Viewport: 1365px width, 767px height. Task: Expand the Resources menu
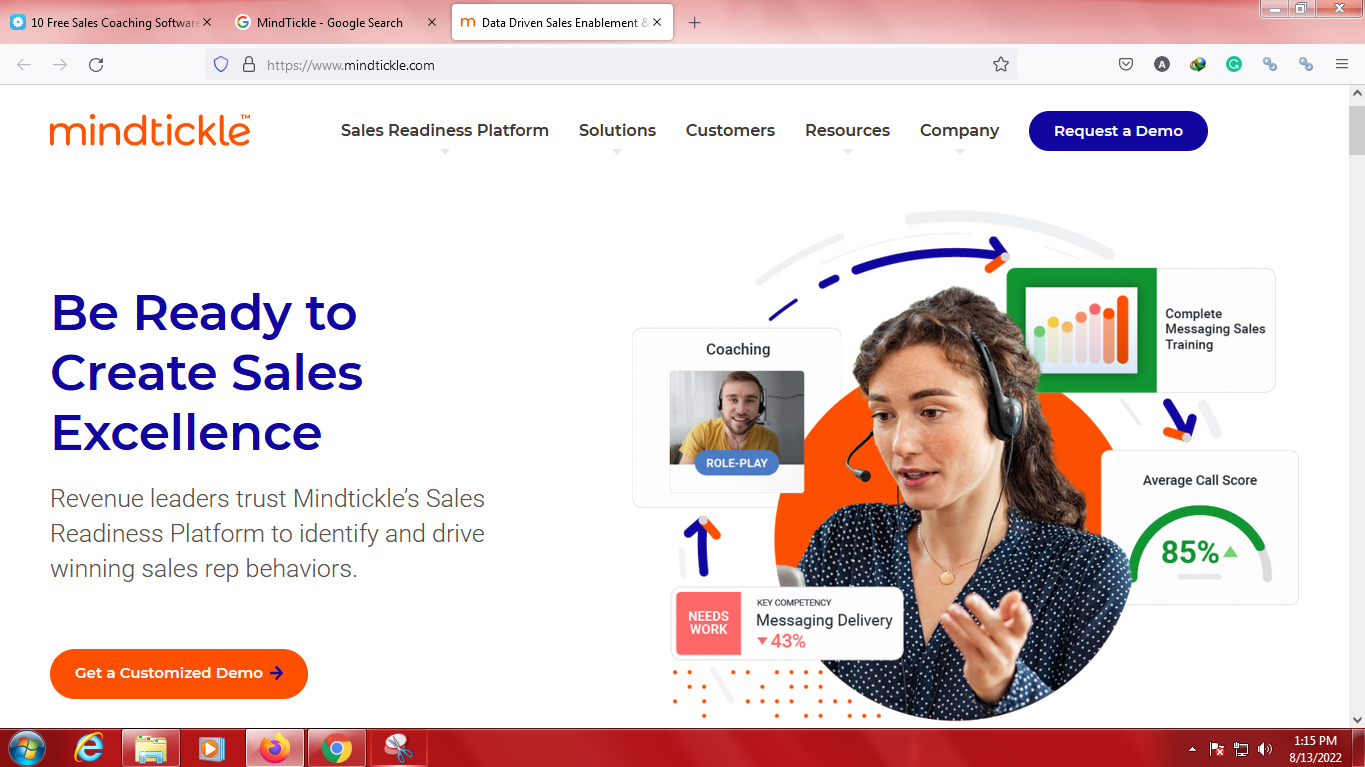[x=847, y=130]
